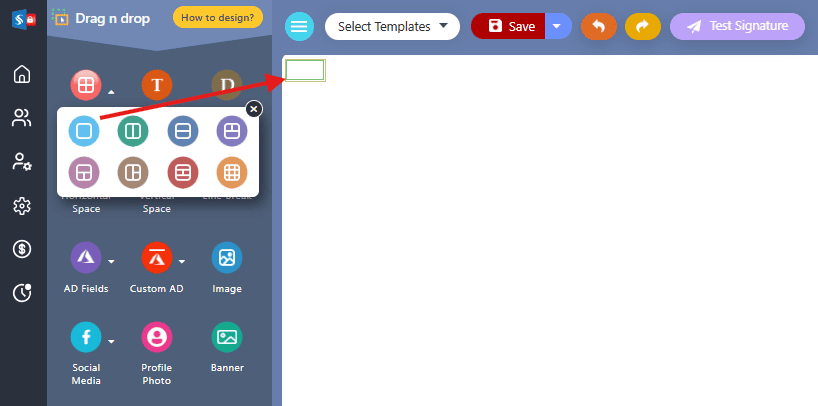
Task: Choose the purple top-row split-bottom layout
Action: pos(232,131)
